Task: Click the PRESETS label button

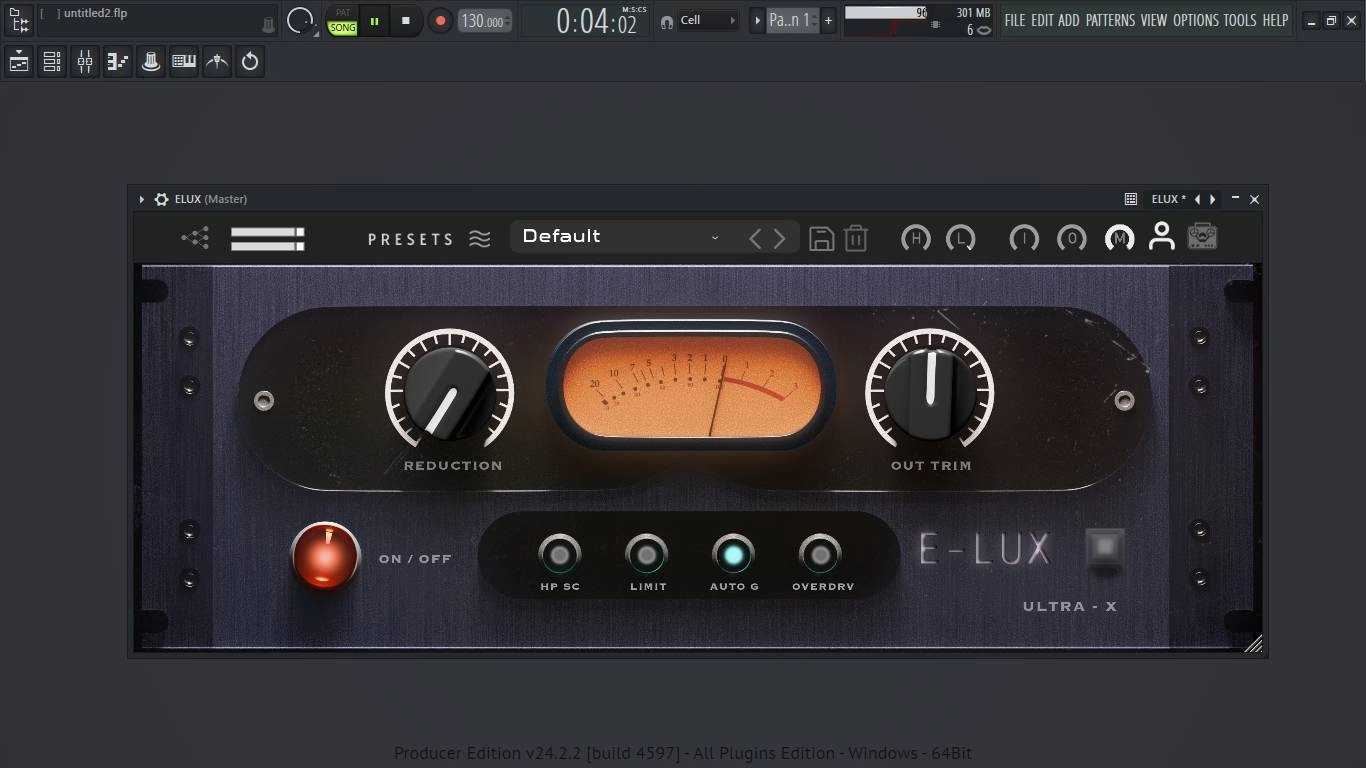Action: click(411, 239)
